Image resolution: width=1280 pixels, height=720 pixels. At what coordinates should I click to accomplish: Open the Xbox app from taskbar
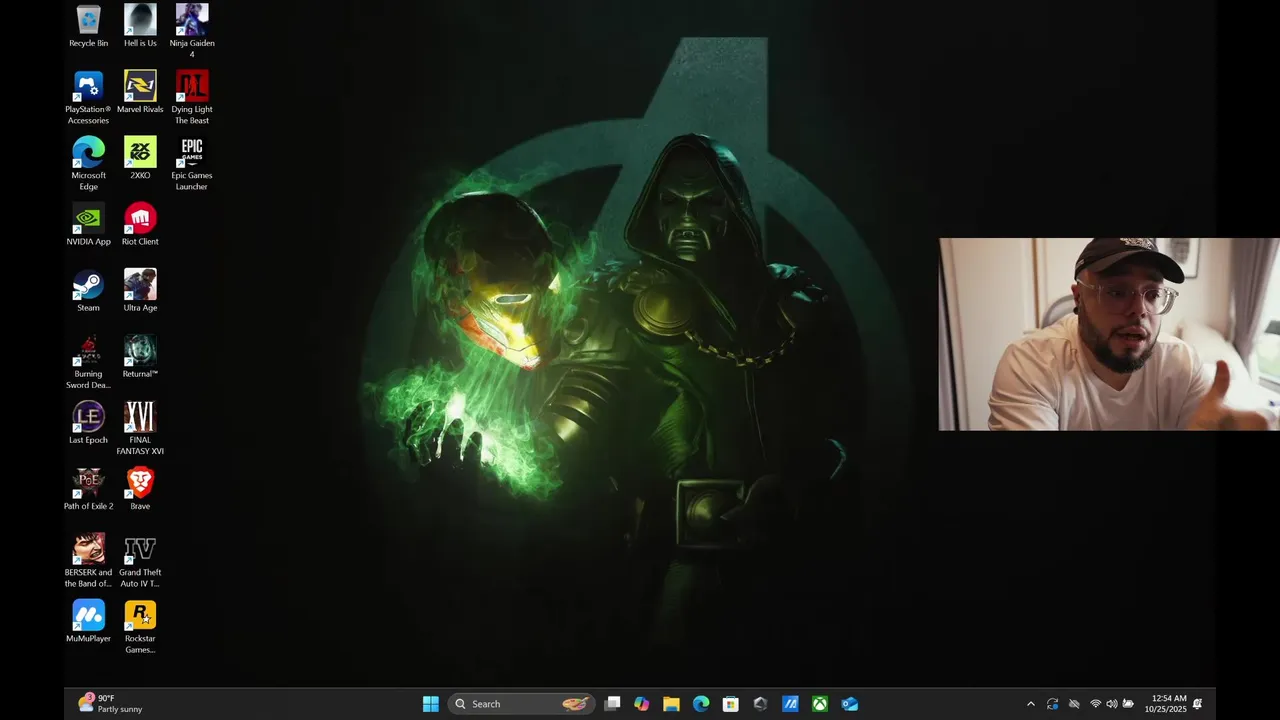(x=820, y=704)
